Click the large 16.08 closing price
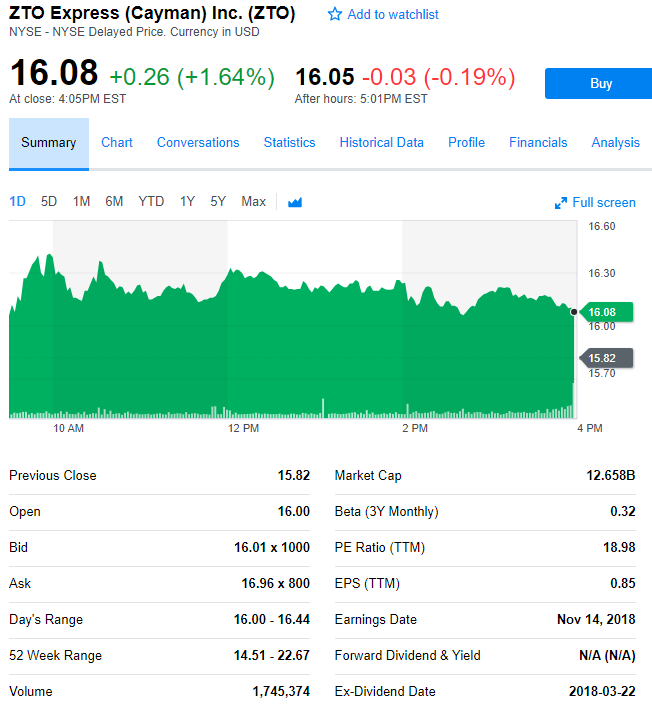Image resolution: width=652 pixels, height=704 pixels. click(x=54, y=73)
